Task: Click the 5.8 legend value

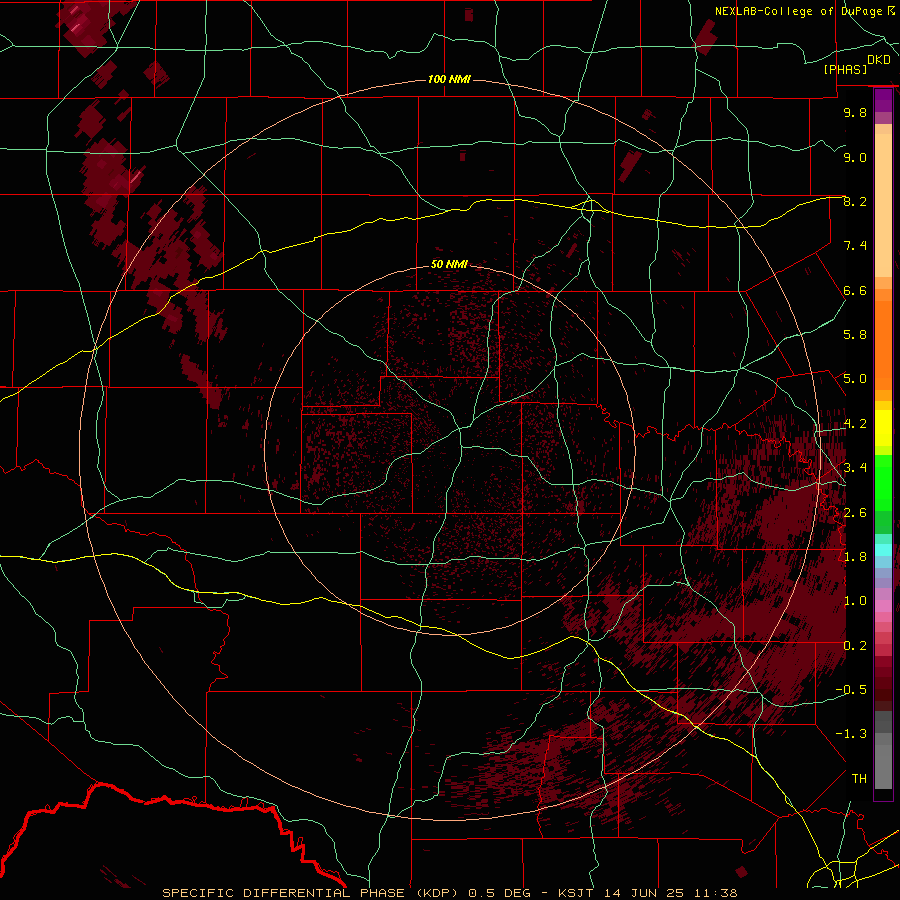Action: (855, 335)
